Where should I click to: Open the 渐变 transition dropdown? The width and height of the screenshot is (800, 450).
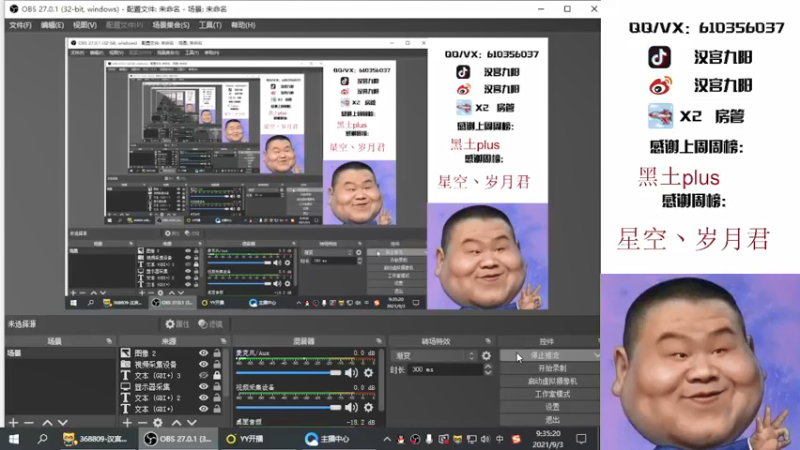[434, 356]
